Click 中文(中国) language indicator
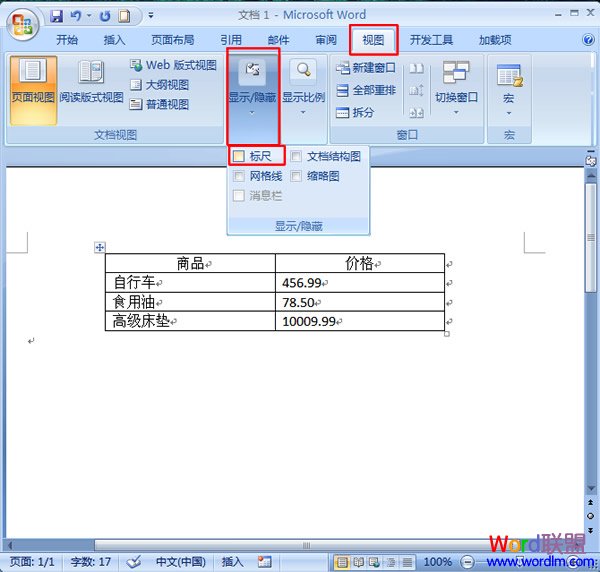 pyautogui.click(x=181, y=562)
